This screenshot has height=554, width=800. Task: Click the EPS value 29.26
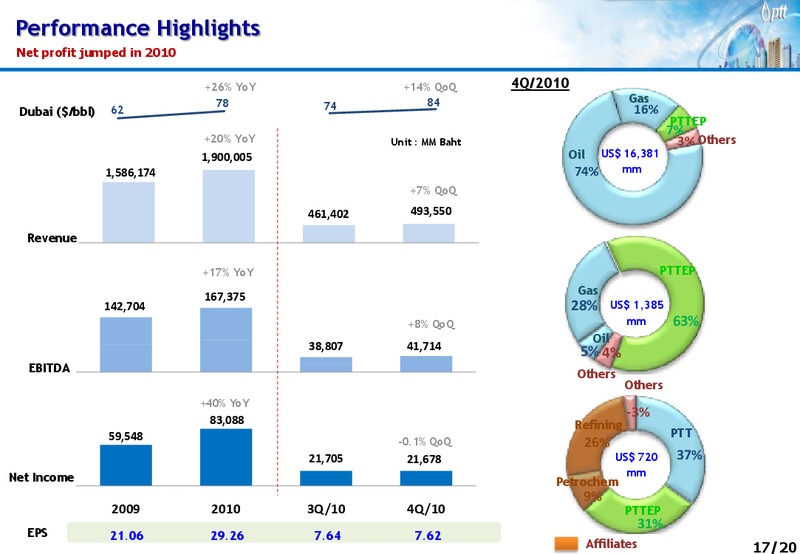227,535
